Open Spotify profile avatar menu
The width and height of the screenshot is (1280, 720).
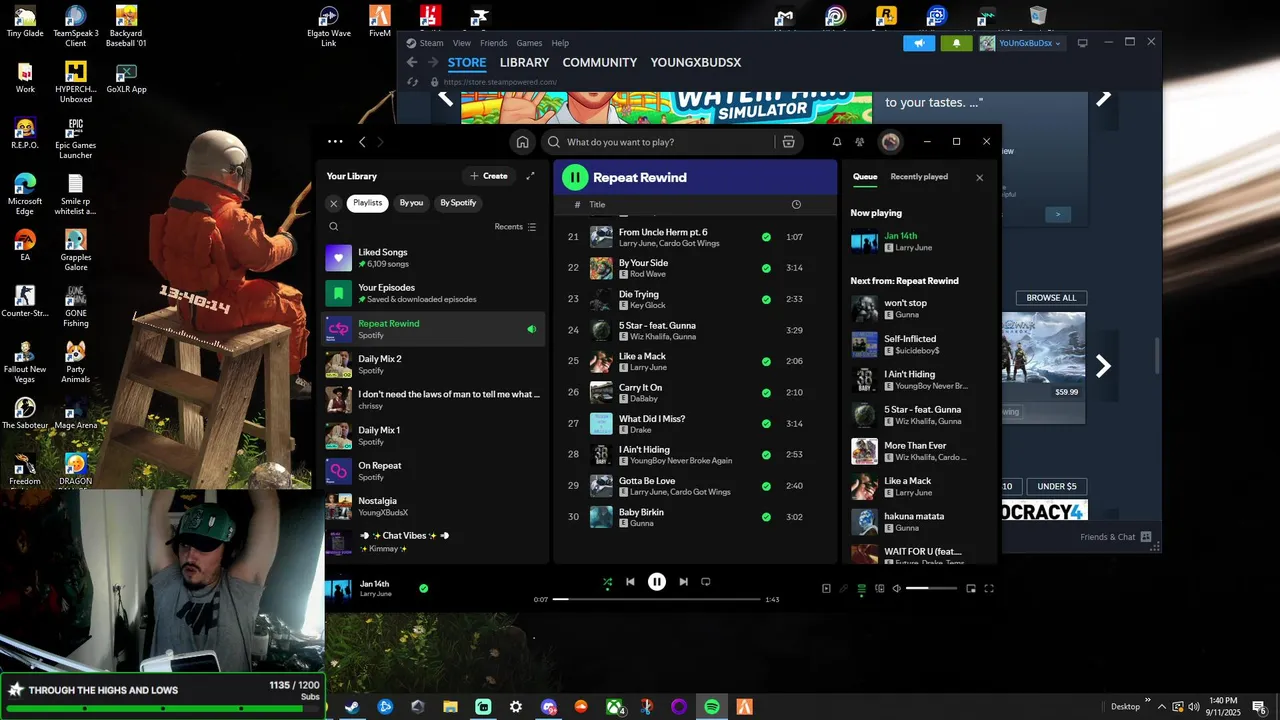pos(890,142)
